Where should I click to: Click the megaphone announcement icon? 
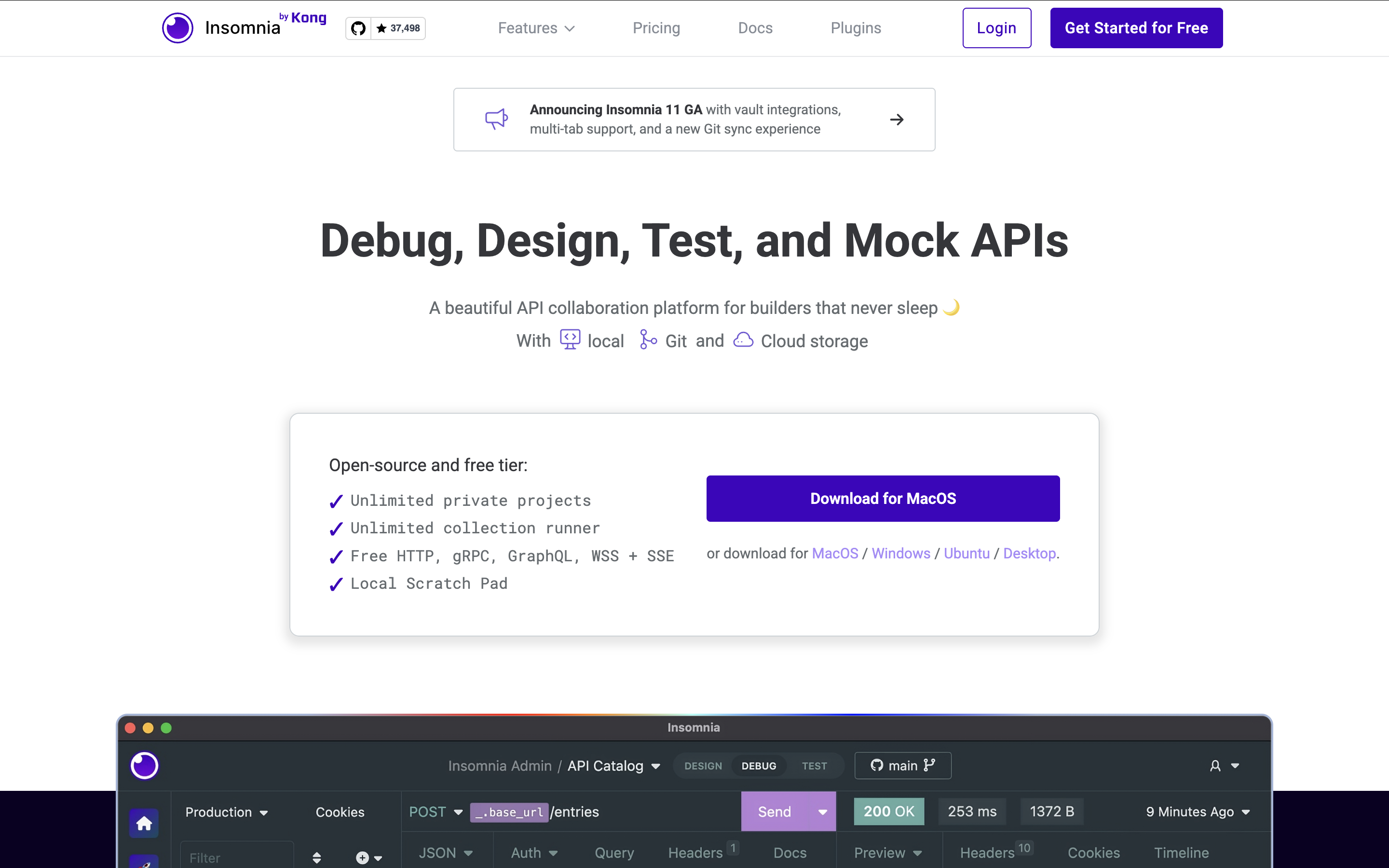pos(496,119)
